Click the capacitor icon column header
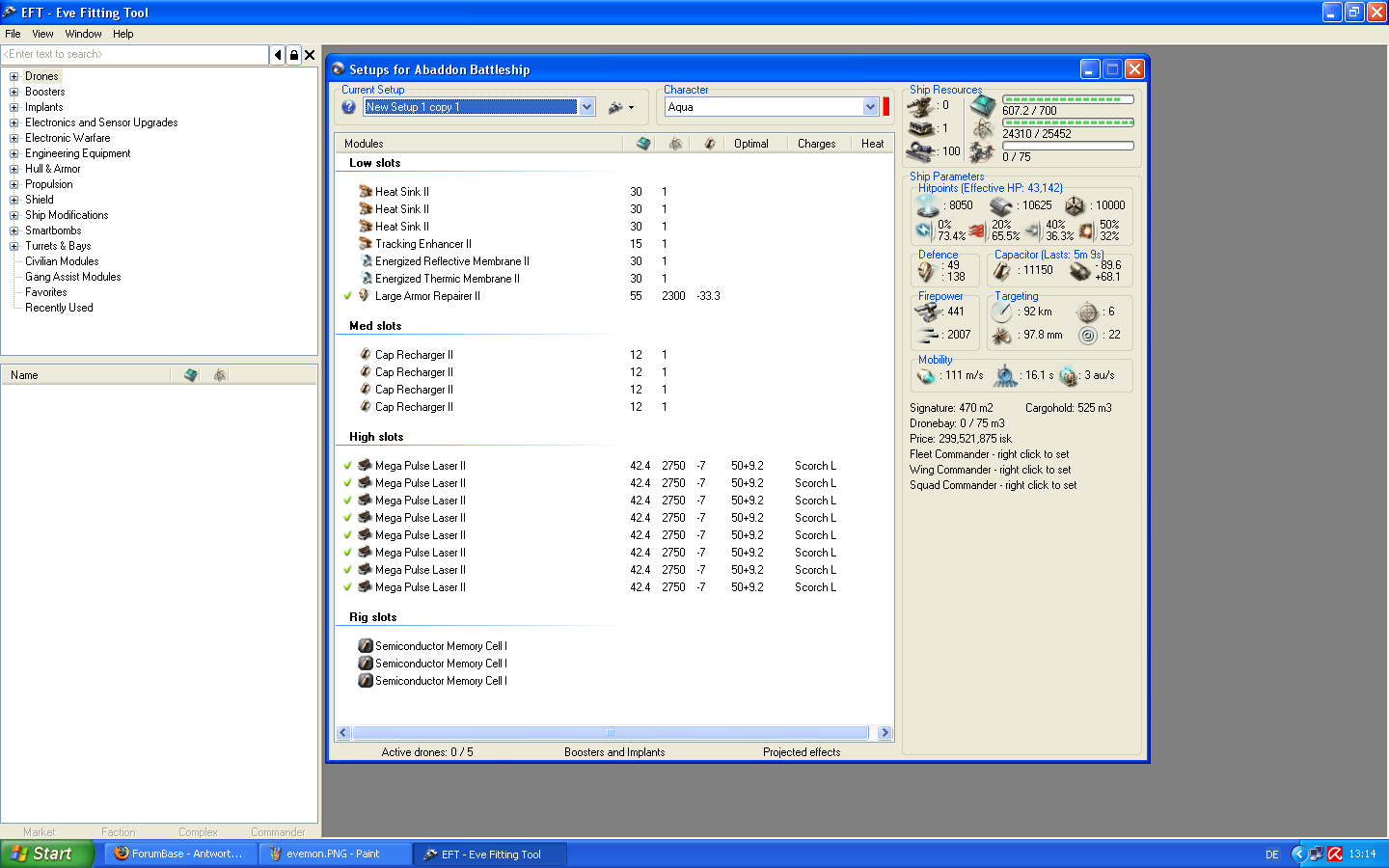 (x=709, y=144)
